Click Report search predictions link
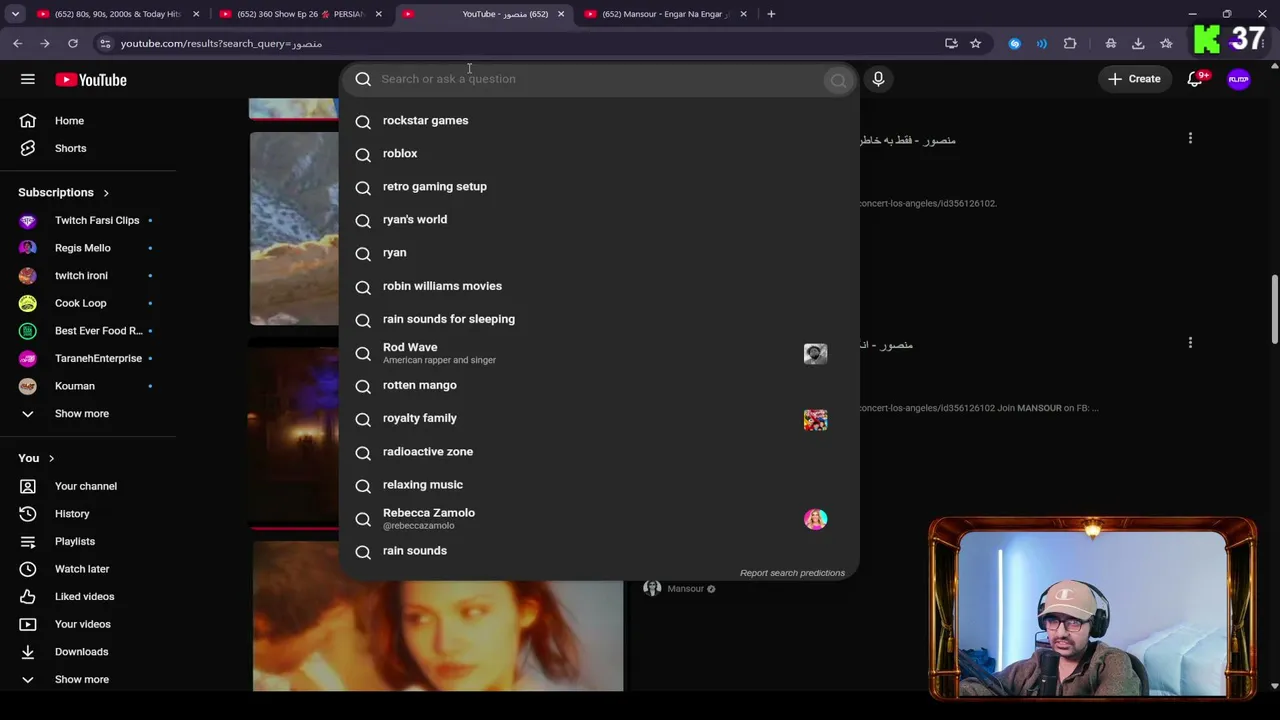This screenshot has height=720, width=1280. [x=792, y=573]
